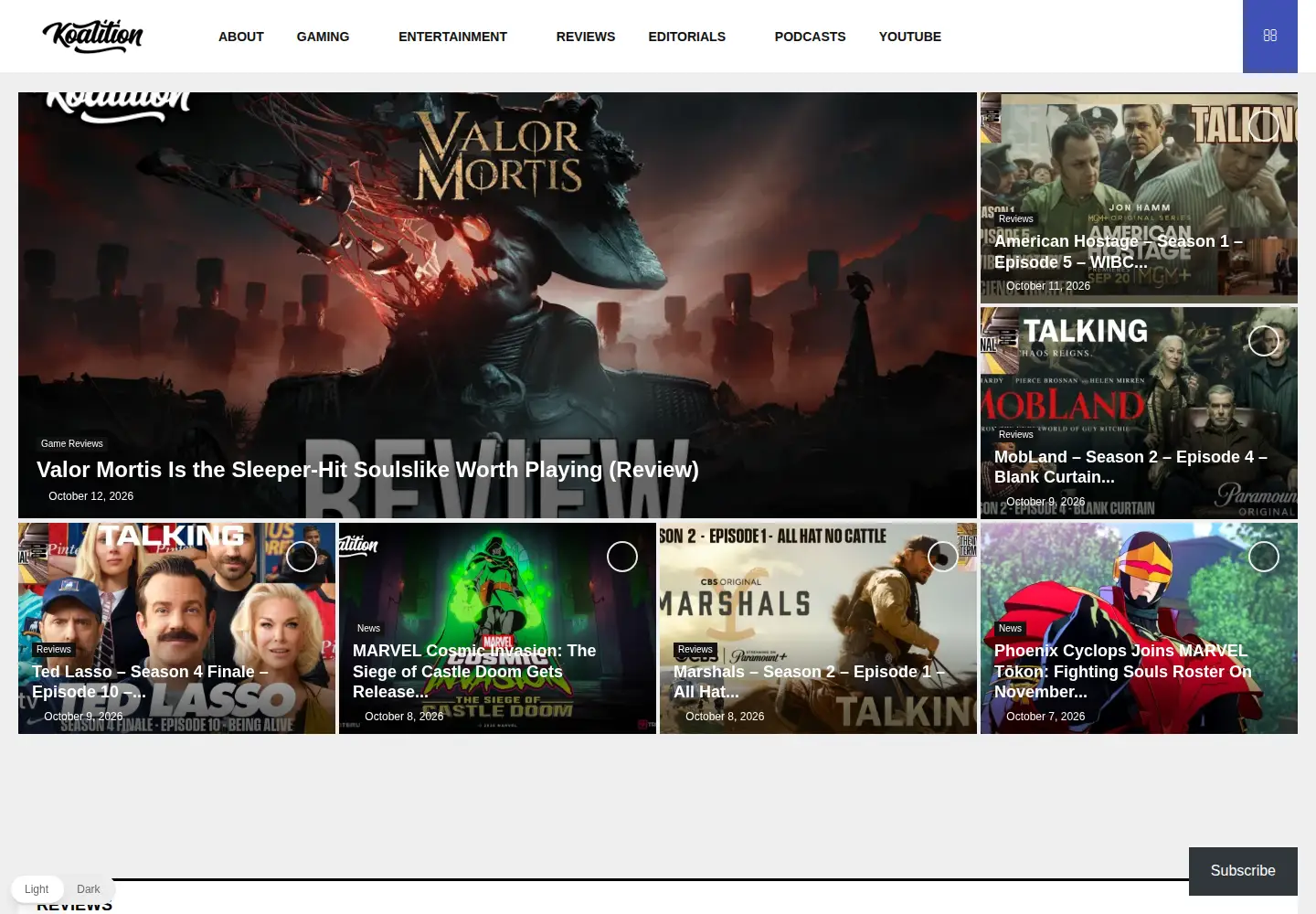Click the circle icon on MobLand card
This screenshot has width=1316, height=914.
click(x=1264, y=341)
